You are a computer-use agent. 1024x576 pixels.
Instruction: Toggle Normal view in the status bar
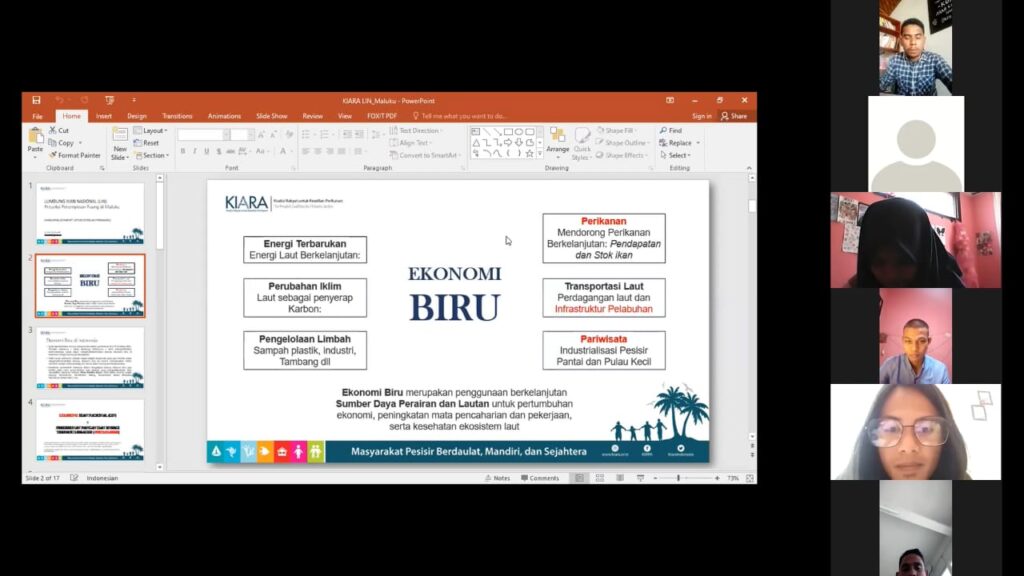(x=579, y=478)
